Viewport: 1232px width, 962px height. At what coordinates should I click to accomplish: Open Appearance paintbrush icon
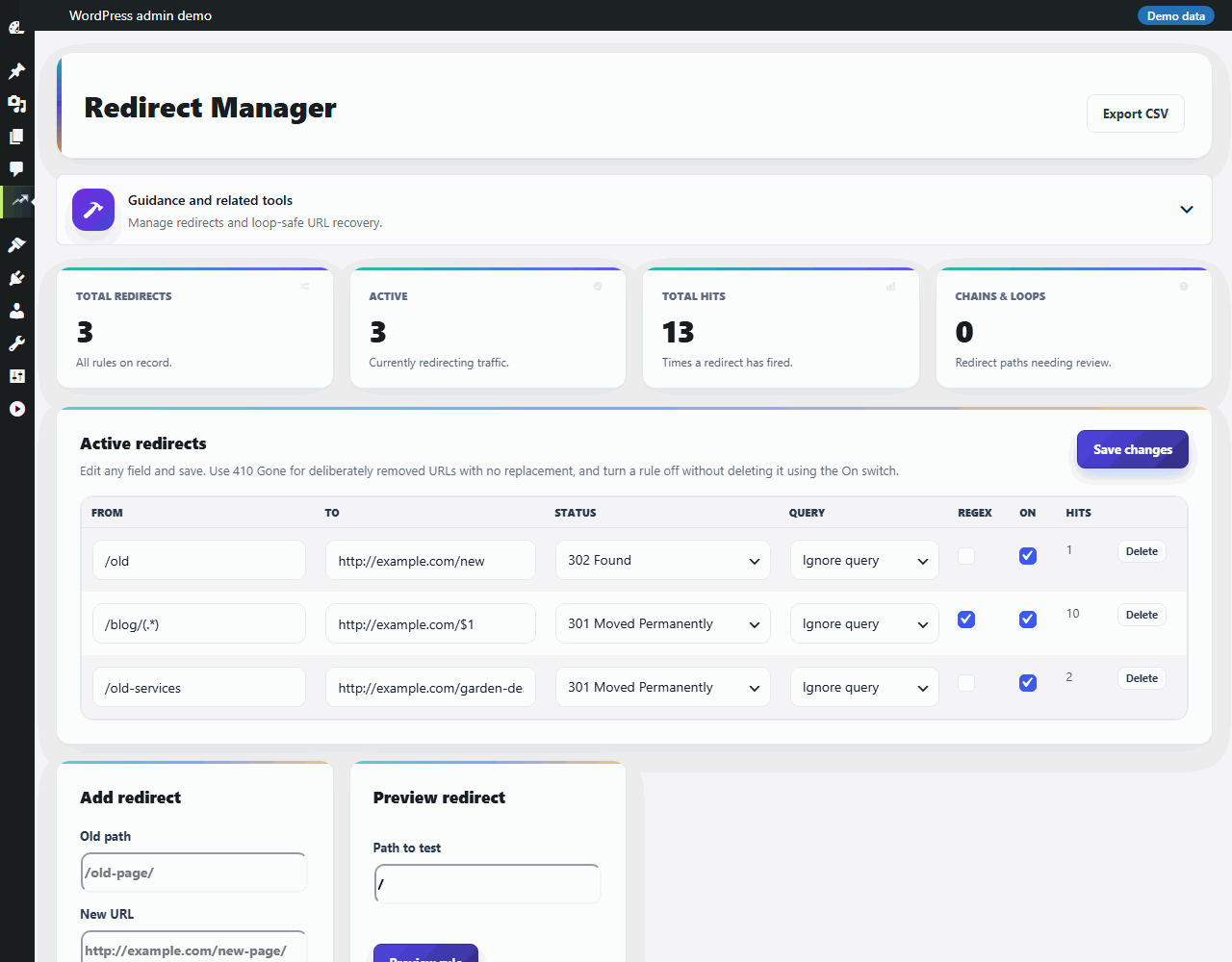16,245
